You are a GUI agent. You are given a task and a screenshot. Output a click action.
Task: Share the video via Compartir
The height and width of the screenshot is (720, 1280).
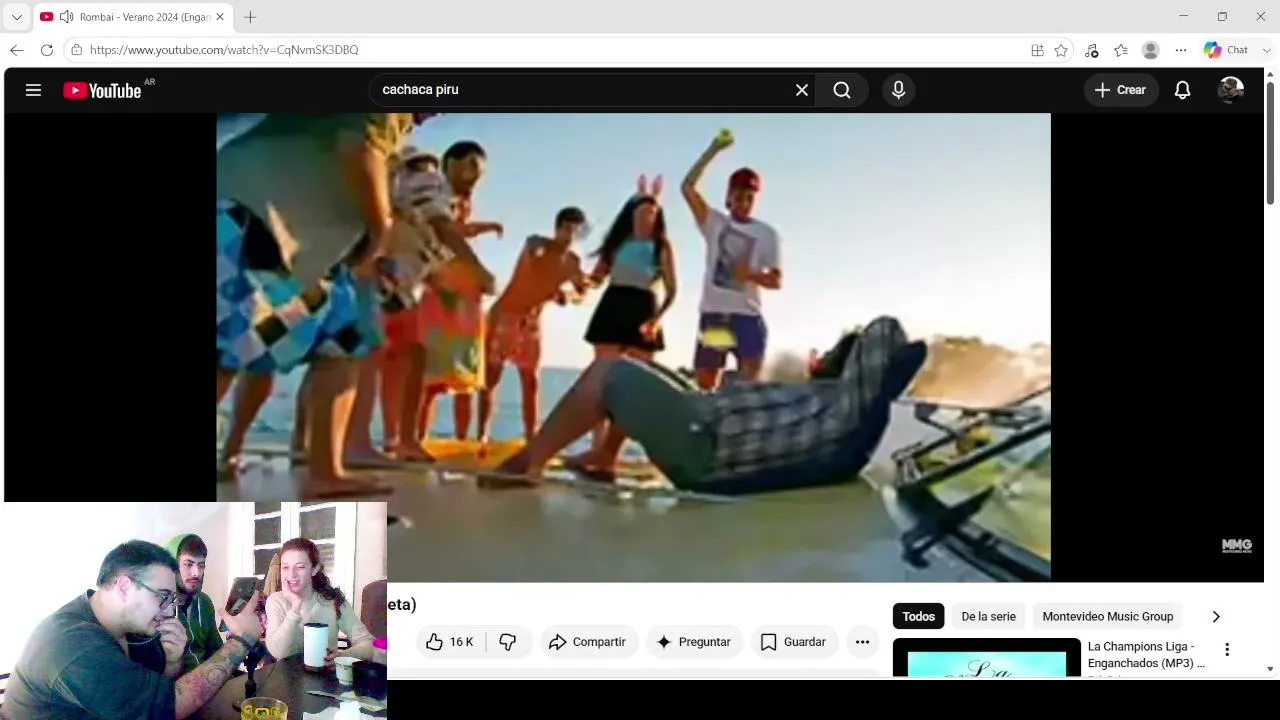click(587, 642)
